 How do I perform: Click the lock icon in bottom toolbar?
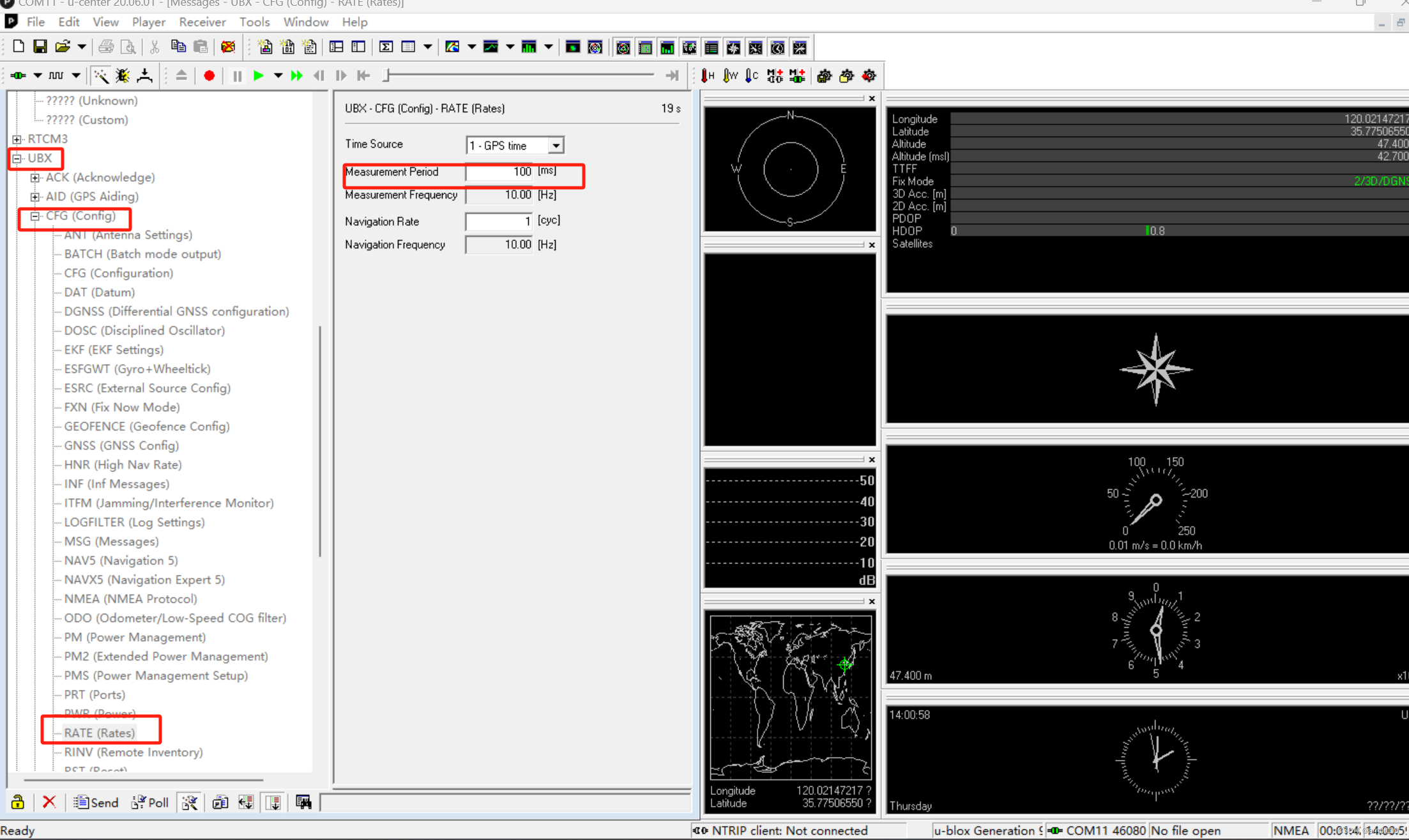(x=18, y=802)
